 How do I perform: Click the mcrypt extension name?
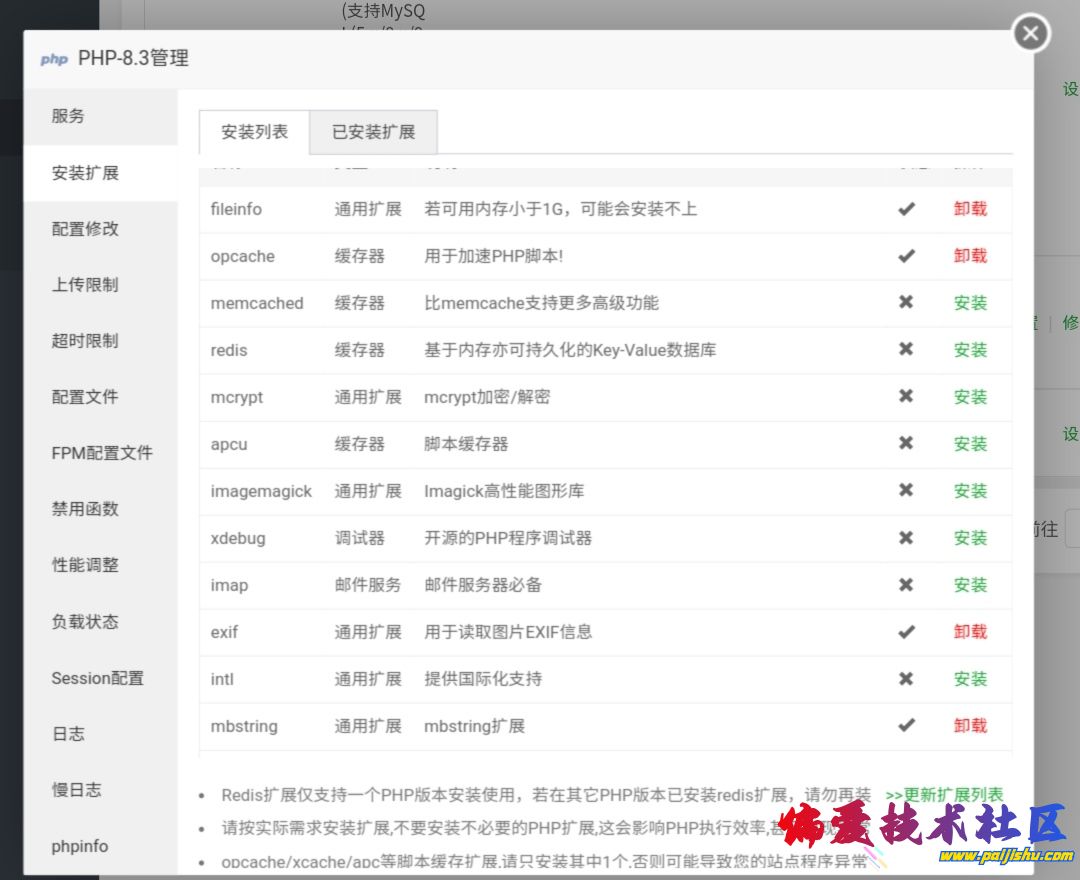237,397
